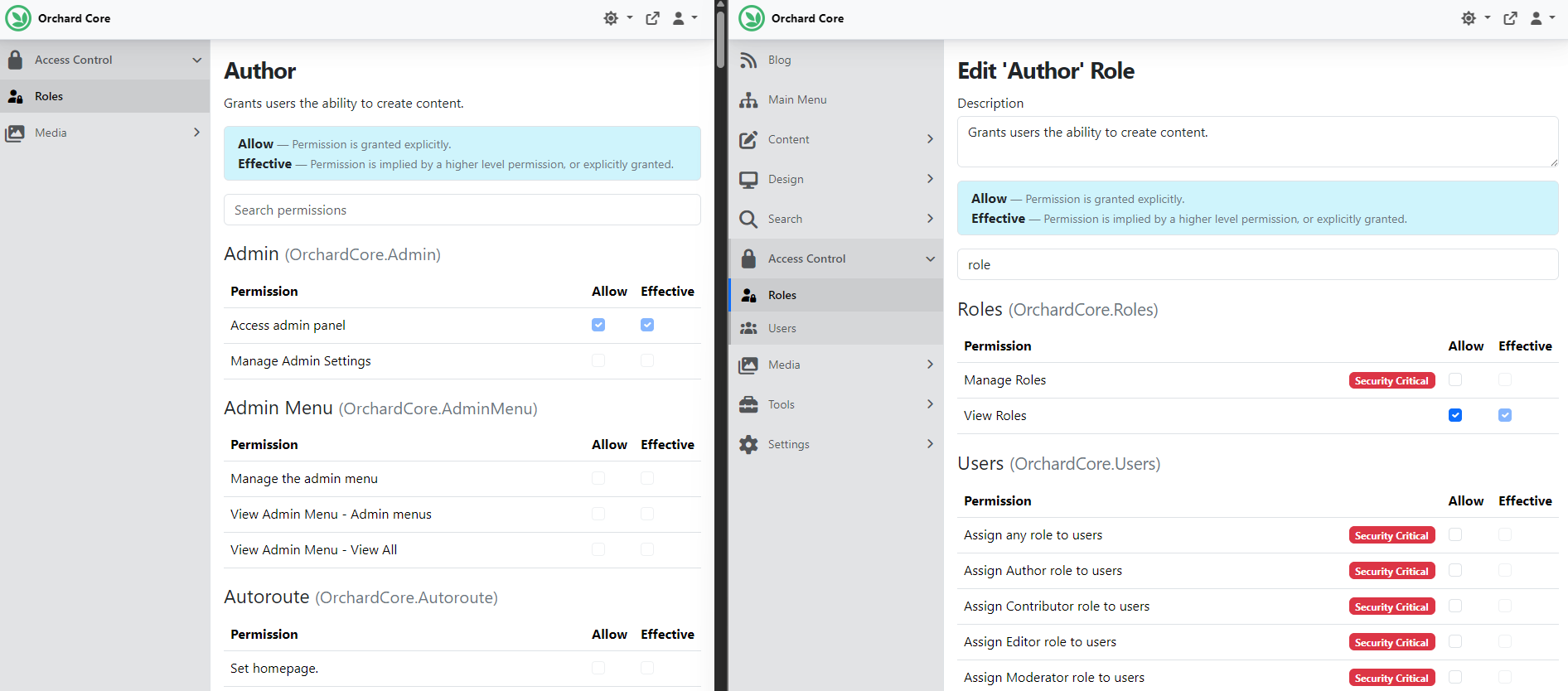Screen dimensions: 1568x691
Task: Click Access Control lock icon in left window
Action: (15, 60)
